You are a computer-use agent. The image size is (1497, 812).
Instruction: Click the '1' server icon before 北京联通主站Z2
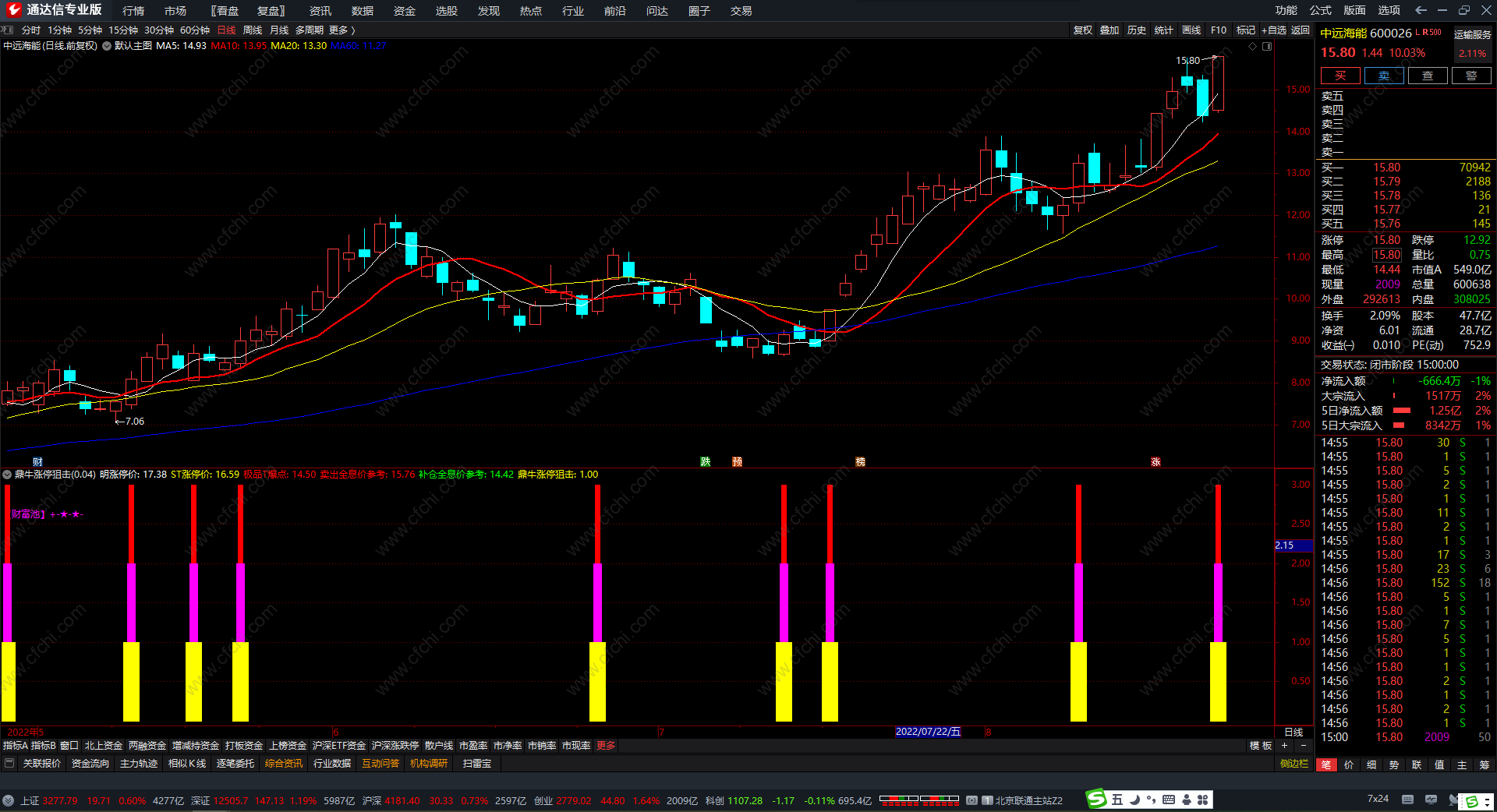click(988, 800)
